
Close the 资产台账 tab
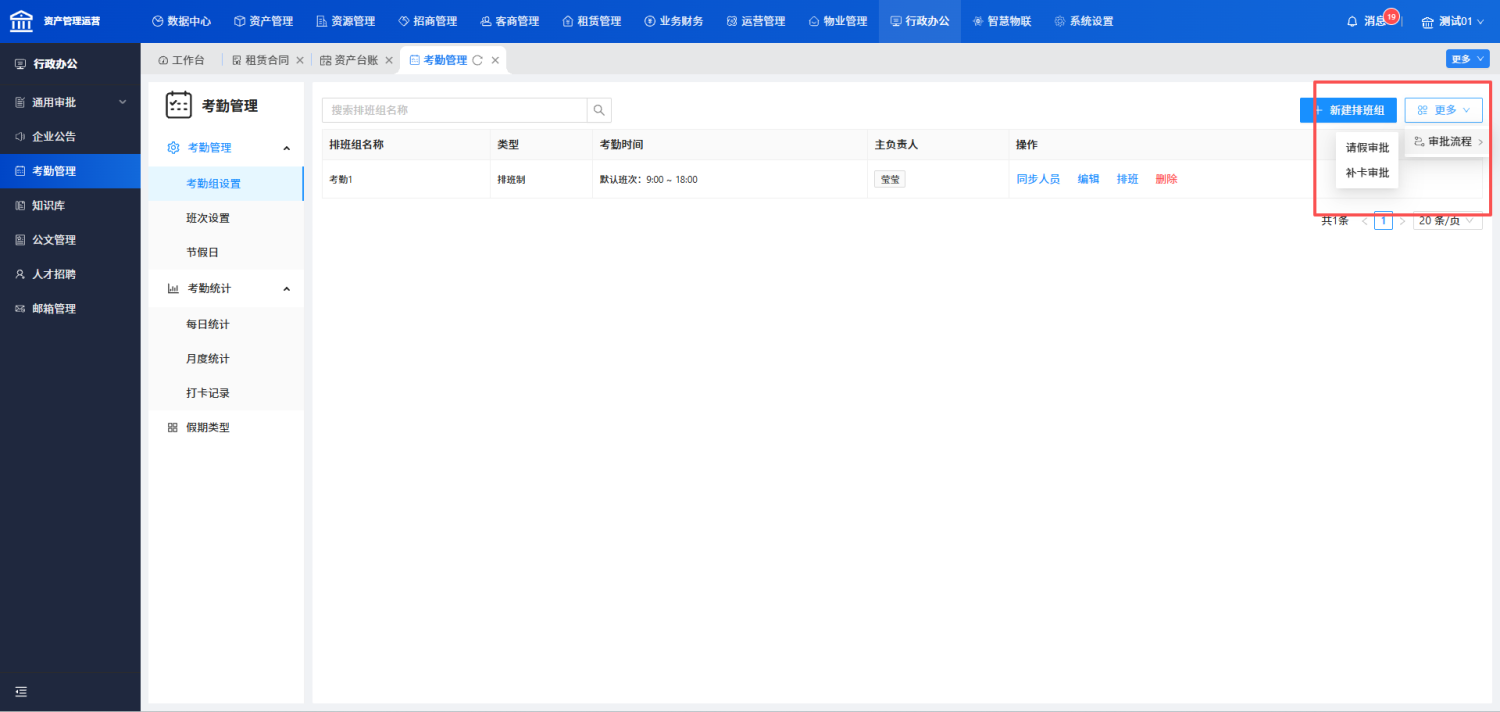pos(389,60)
